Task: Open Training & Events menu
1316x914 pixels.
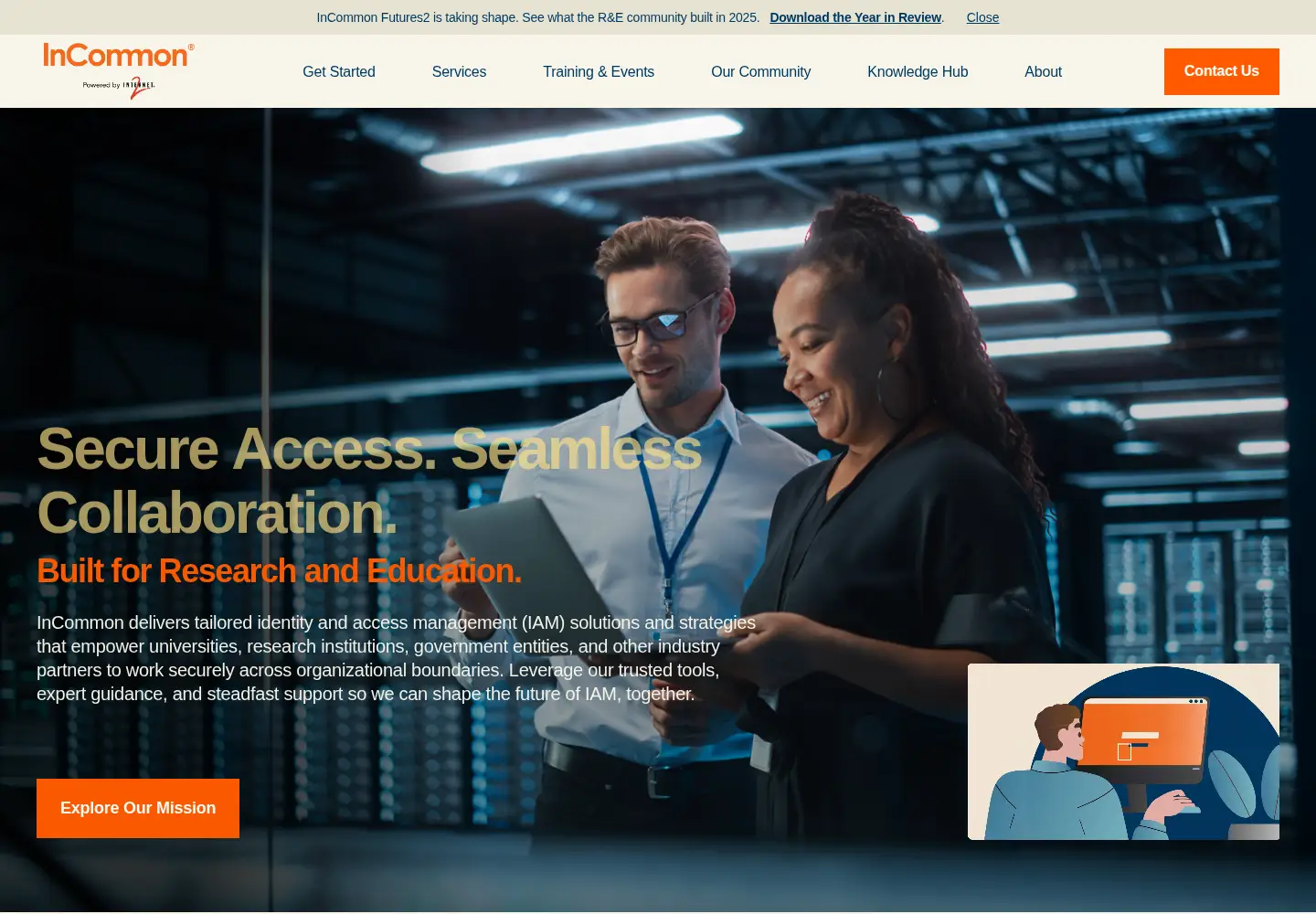Action: click(x=599, y=72)
